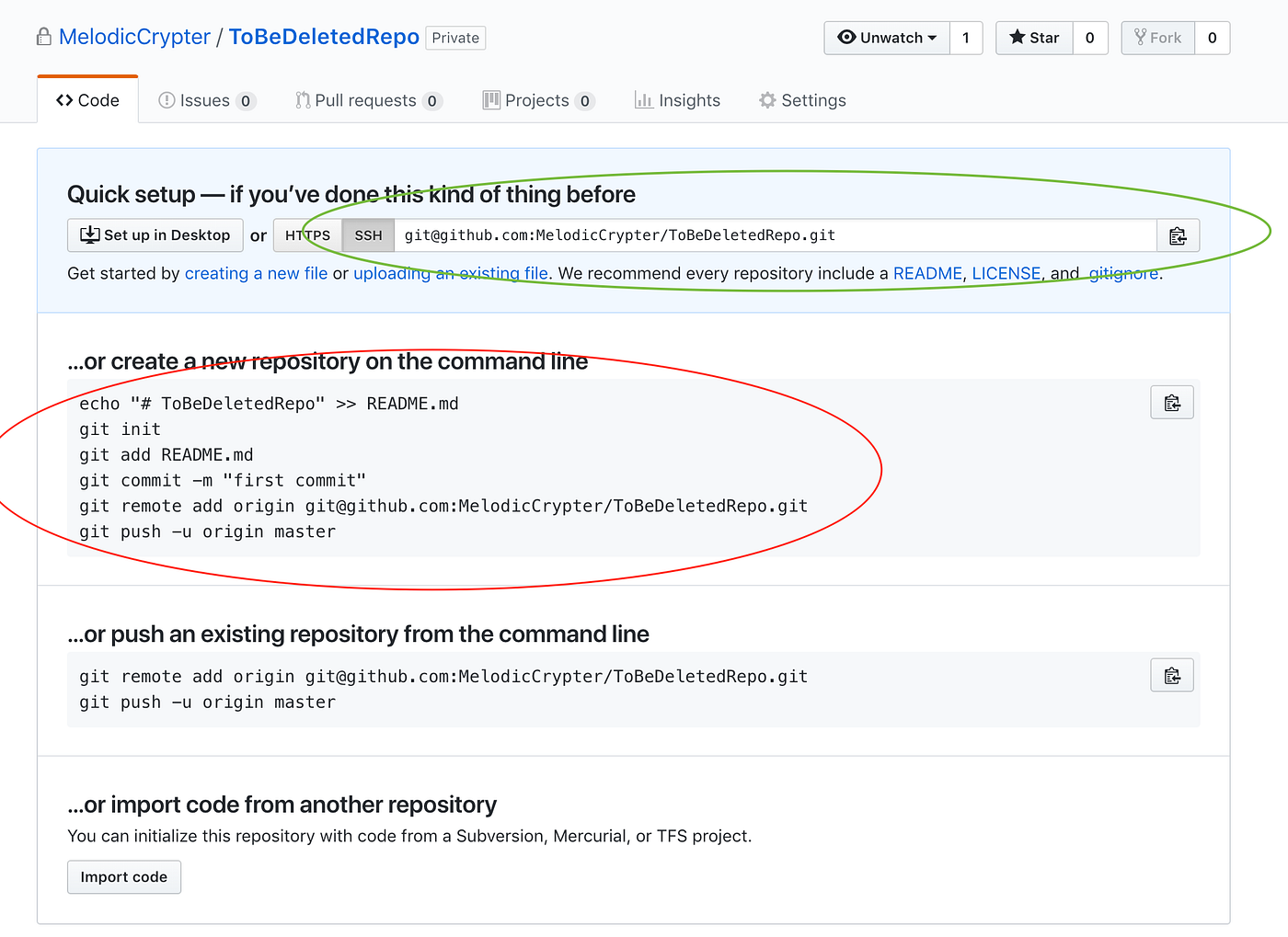Click the Import code button
This screenshot has width=1288, height=937.
coord(124,877)
